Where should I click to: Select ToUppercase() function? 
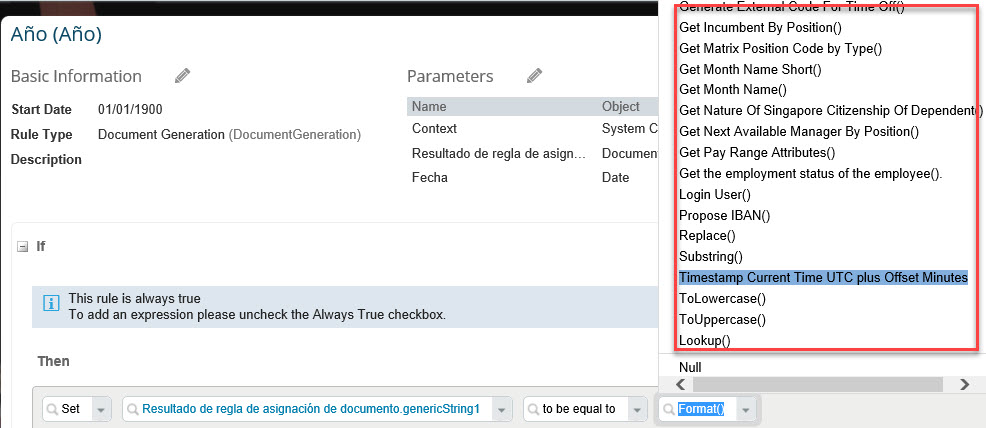tap(723, 319)
